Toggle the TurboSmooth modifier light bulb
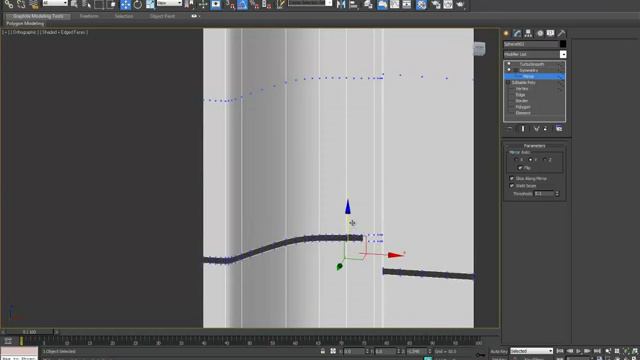Viewport: 640px width, 360px height. 509,64
